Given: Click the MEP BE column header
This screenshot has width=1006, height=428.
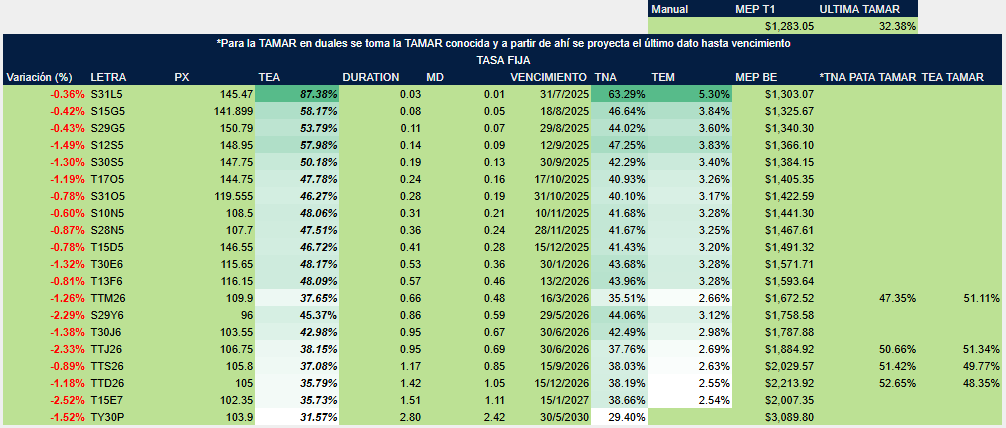Looking at the screenshot, I should [756, 78].
